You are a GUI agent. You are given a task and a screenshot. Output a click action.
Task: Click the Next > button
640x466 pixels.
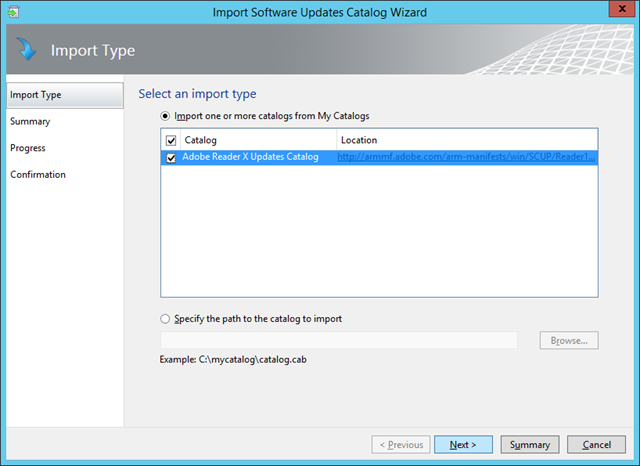click(463, 444)
